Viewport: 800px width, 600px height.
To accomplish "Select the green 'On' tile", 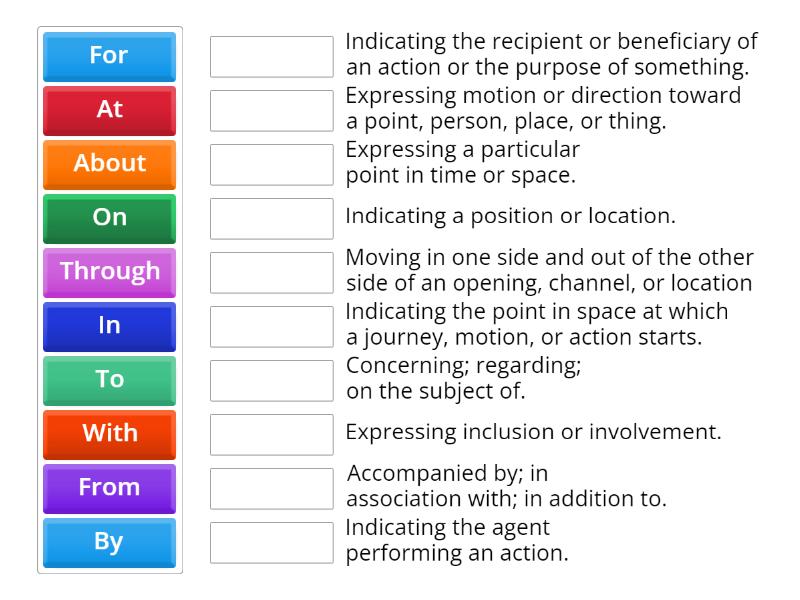I will point(107,218).
